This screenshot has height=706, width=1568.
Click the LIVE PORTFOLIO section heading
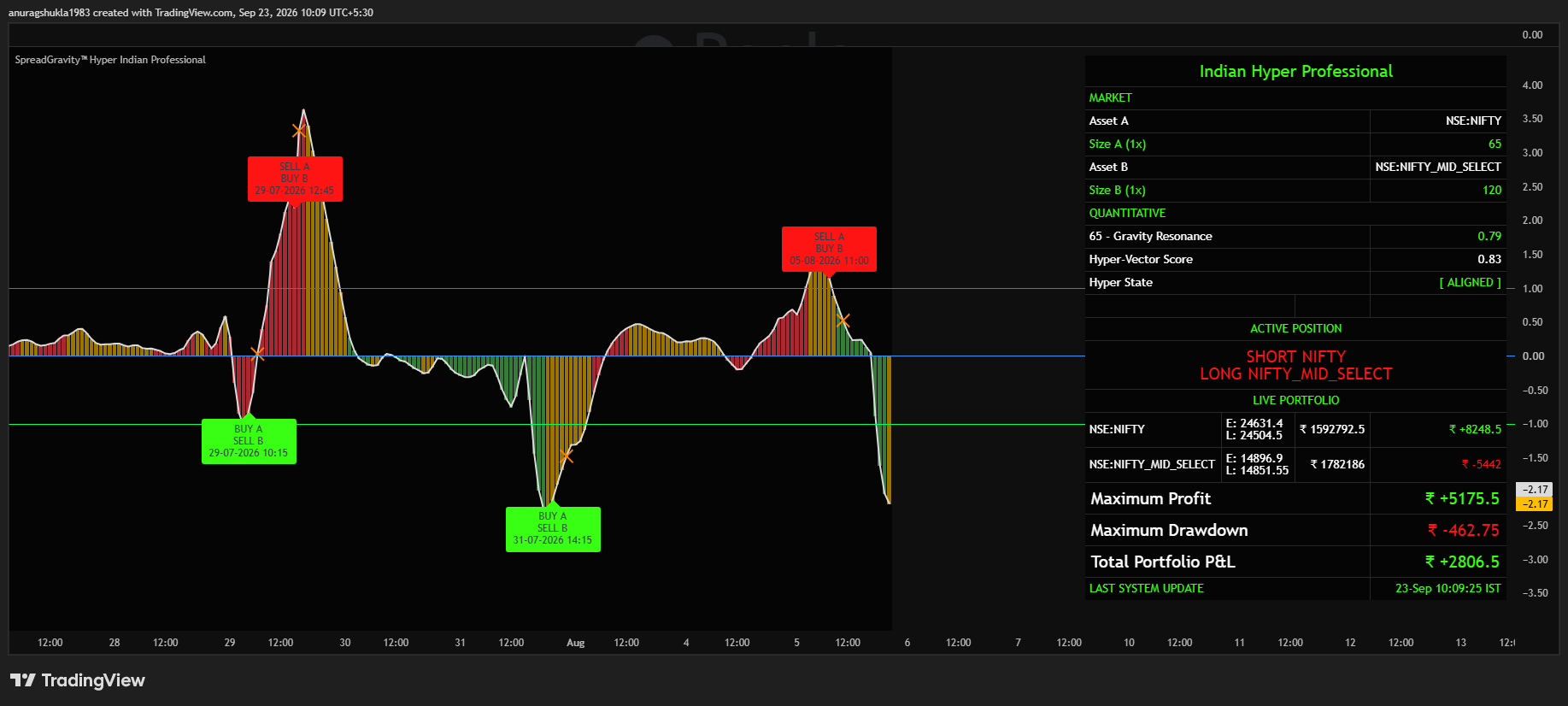pyautogui.click(x=1295, y=400)
